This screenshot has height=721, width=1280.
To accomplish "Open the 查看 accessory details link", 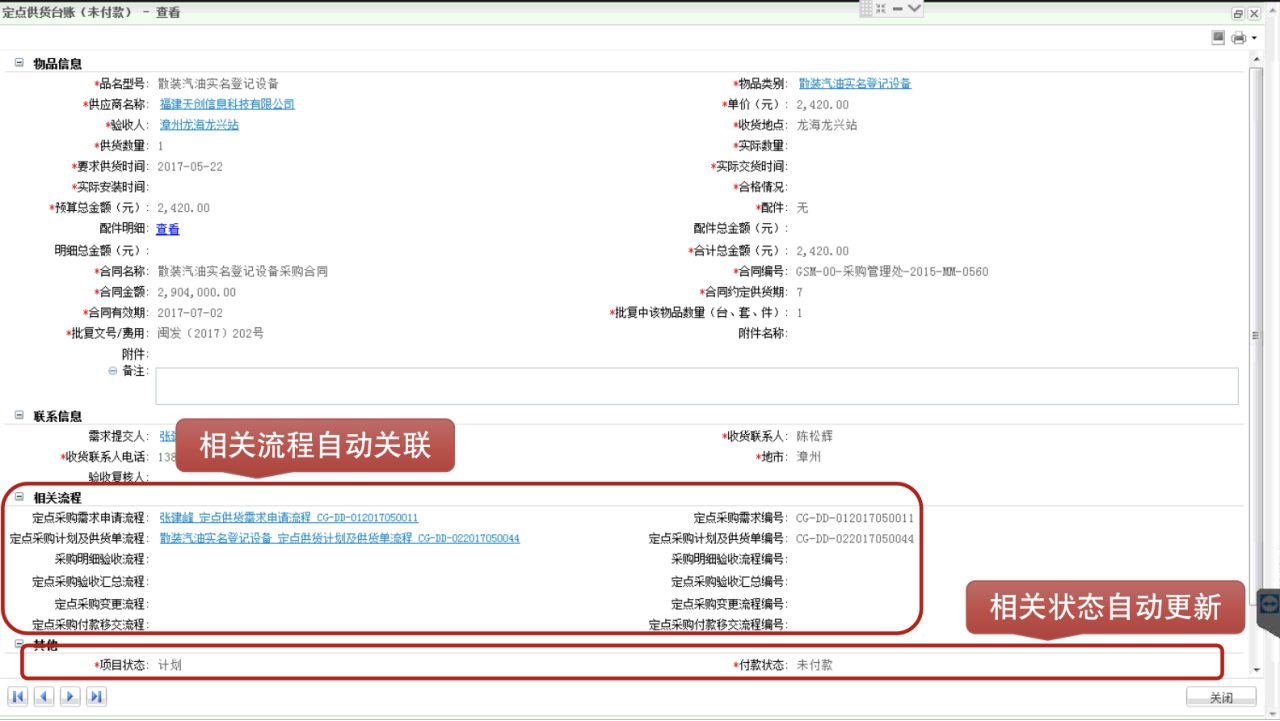I will pyautogui.click(x=168, y=229).
